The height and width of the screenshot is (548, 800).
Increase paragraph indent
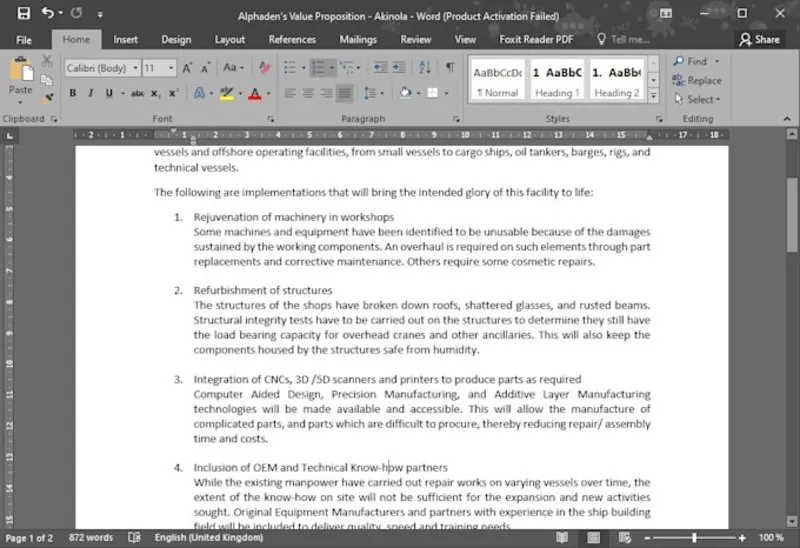[x=399, y=67]
